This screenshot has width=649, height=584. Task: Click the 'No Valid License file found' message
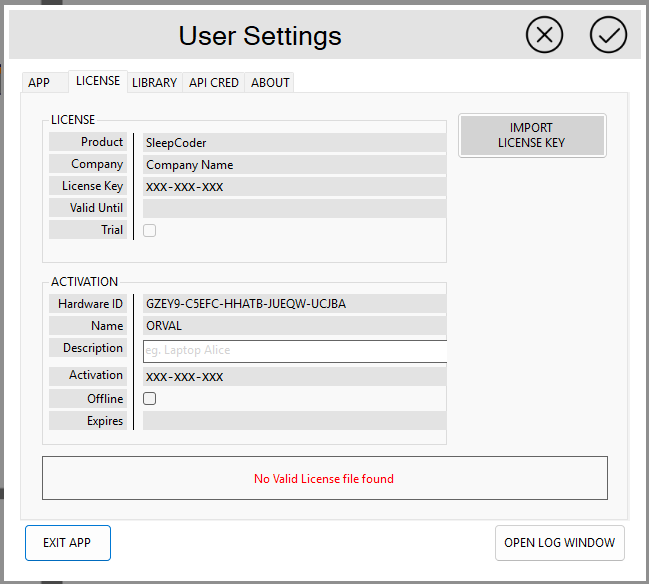(x=324, y=479)
